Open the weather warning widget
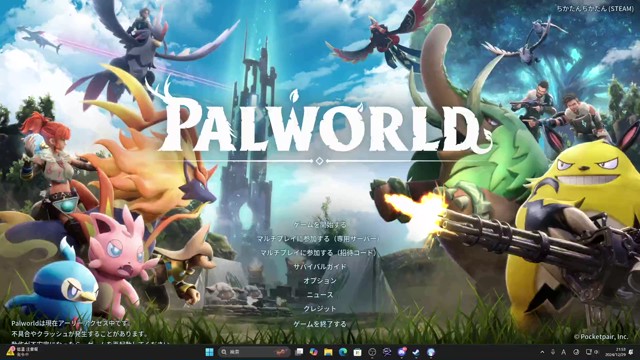 coord(22,352)
